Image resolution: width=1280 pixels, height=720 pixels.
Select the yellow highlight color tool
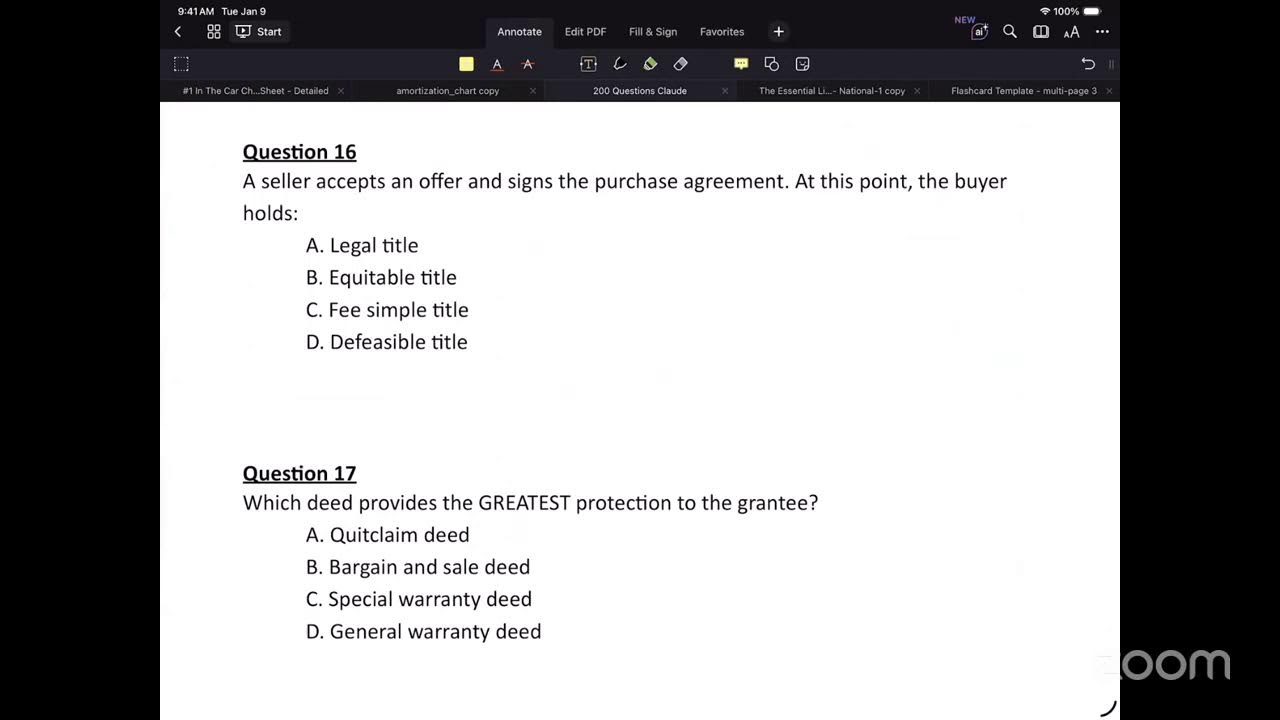coord(466,64)
